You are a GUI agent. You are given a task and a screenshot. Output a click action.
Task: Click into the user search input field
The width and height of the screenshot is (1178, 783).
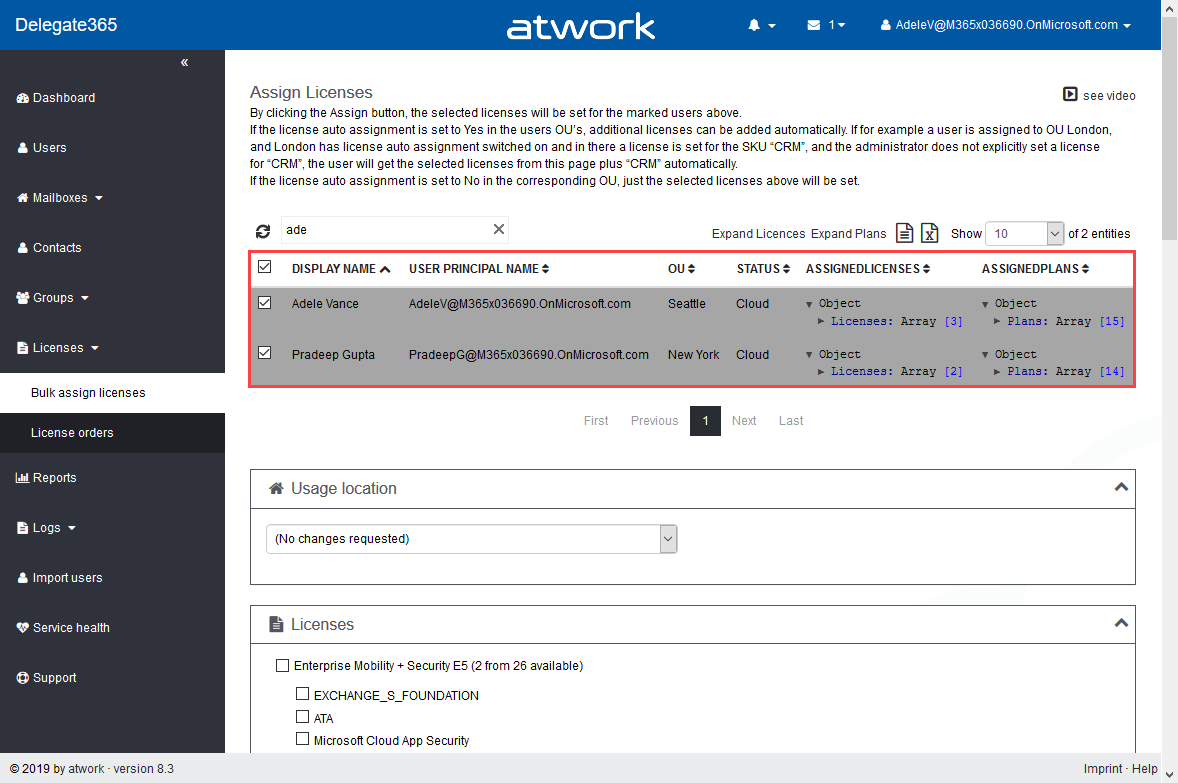385,230
